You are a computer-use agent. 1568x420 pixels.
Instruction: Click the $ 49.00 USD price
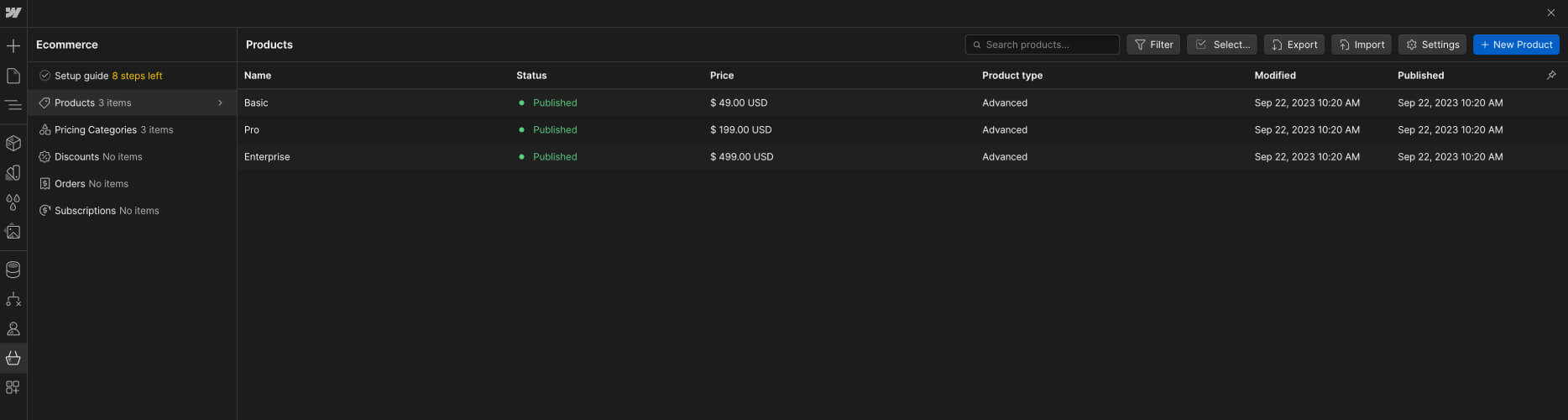point(739,102)
